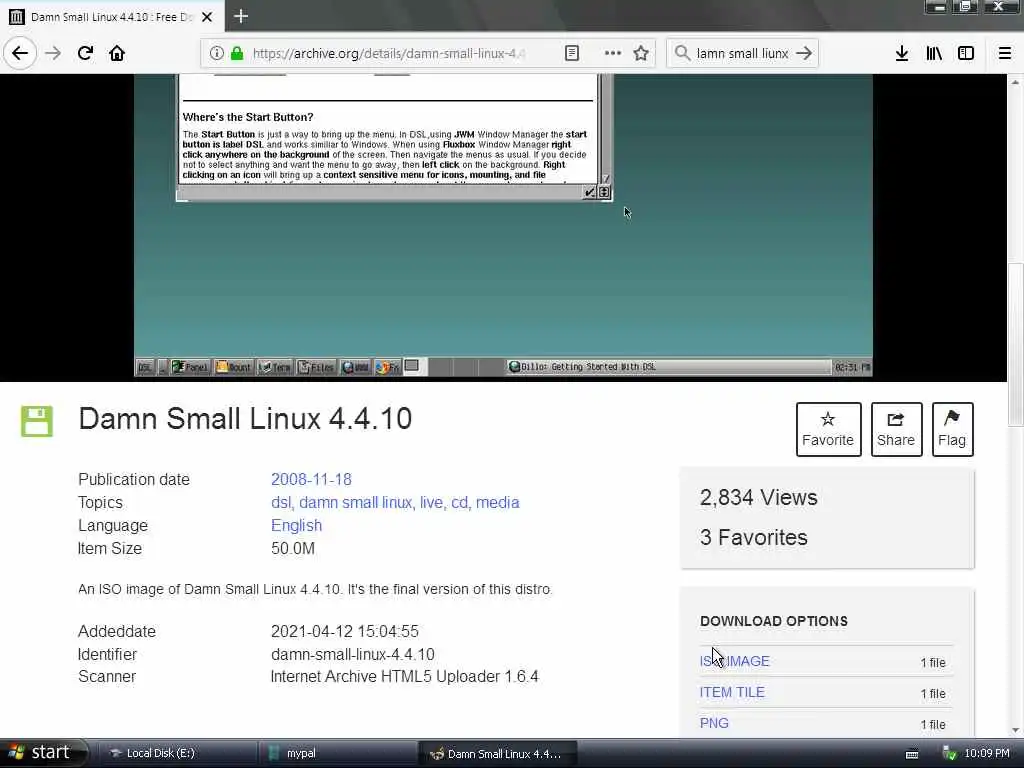1024x768 pixels.
Task: Select Damn Small Linux taskbar button
Action: (x=497, y=753)
